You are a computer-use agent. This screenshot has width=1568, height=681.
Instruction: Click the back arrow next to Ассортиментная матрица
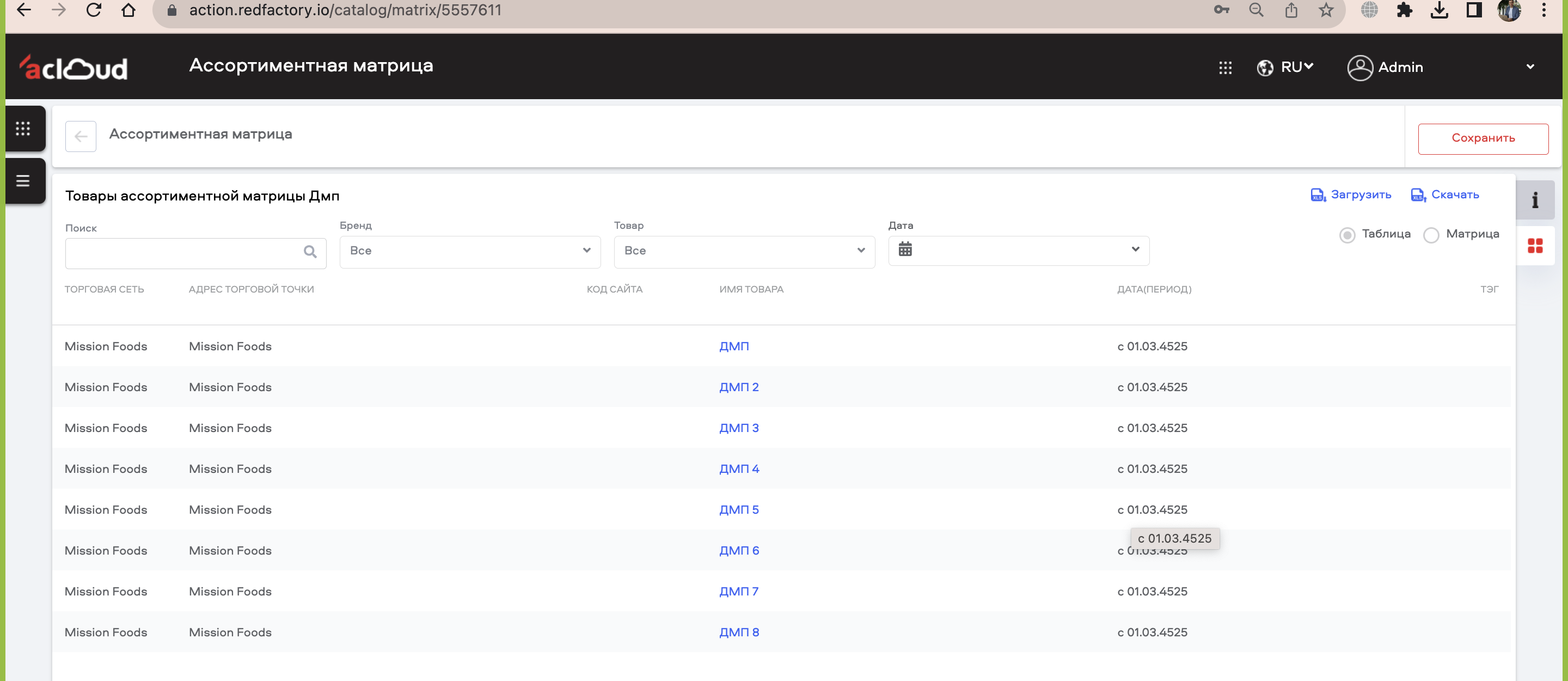(x=81, y=136)
